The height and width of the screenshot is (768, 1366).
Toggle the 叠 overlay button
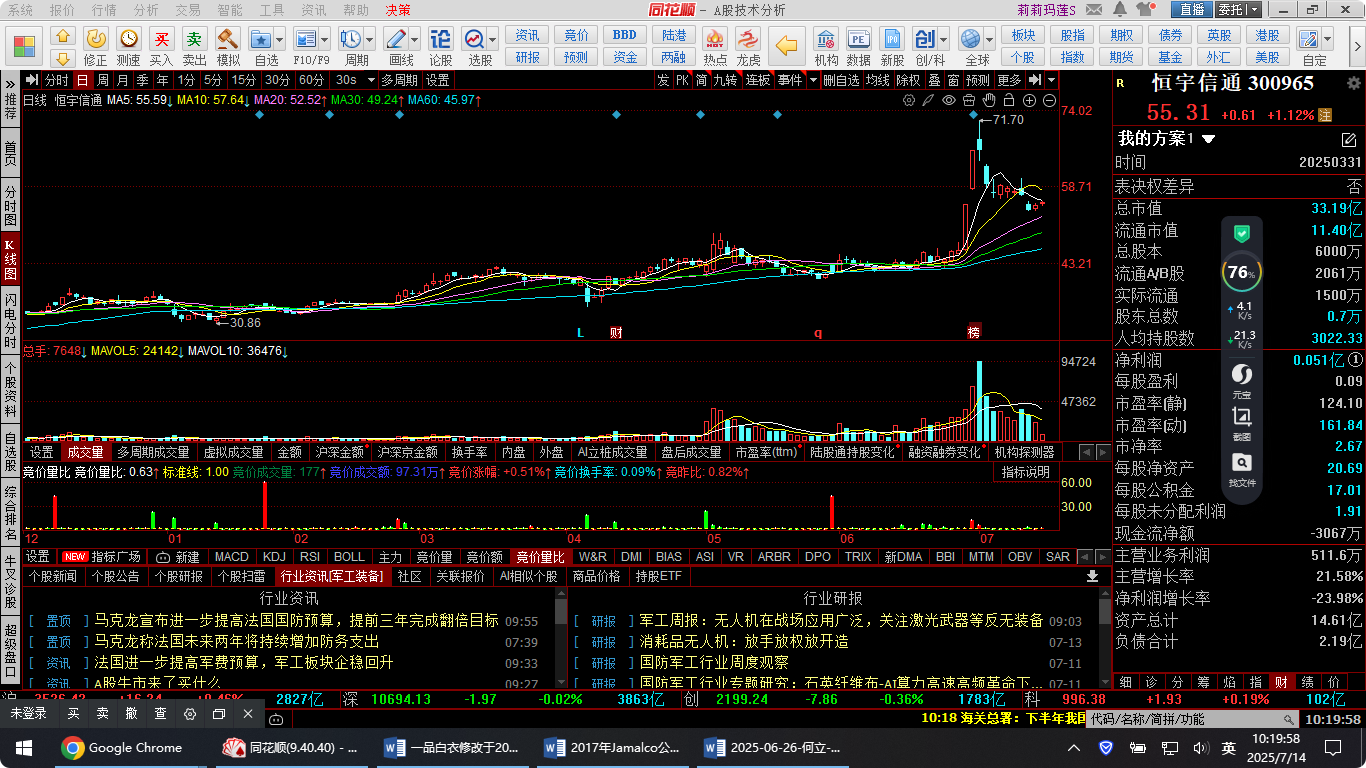tap(934, 80)
